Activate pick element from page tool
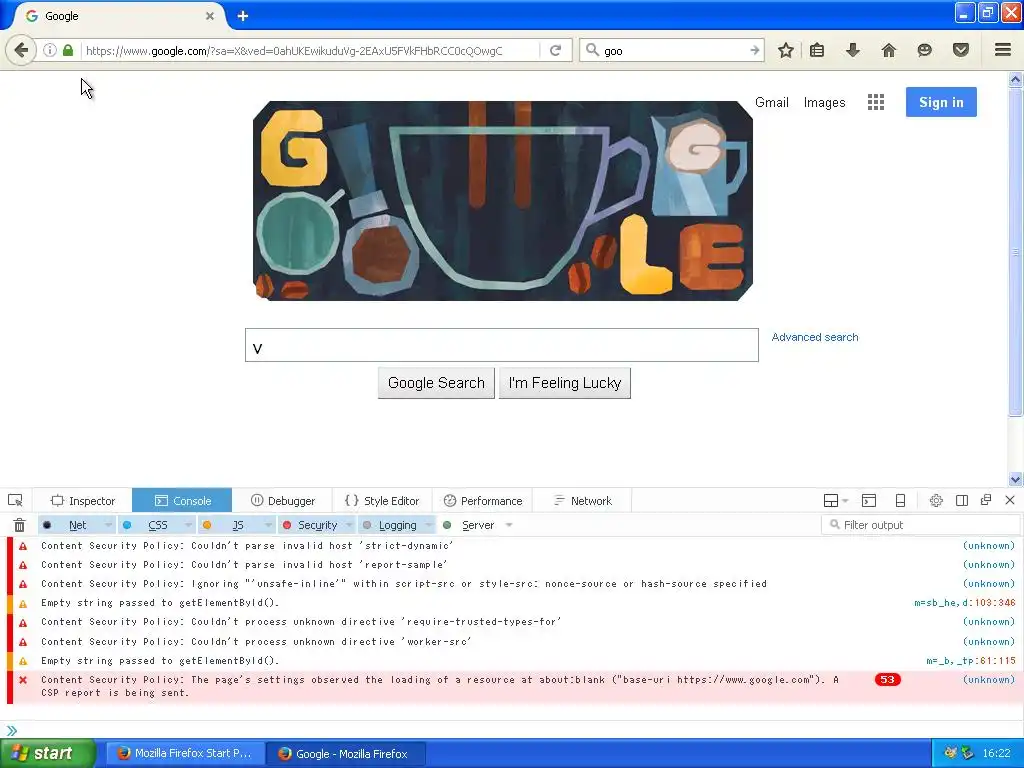The width and height of the screenshot is (1024, 768). click(15, 501)
